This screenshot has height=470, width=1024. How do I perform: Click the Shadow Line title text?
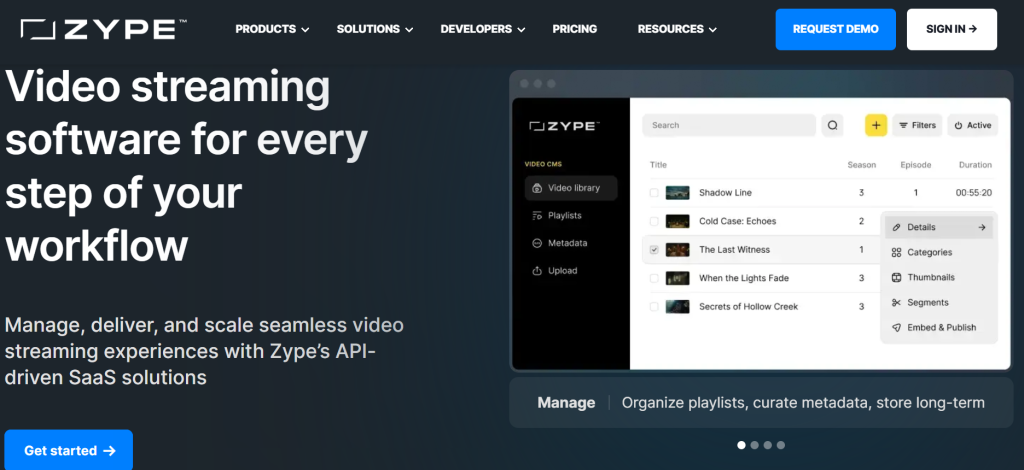pos(725,193)
